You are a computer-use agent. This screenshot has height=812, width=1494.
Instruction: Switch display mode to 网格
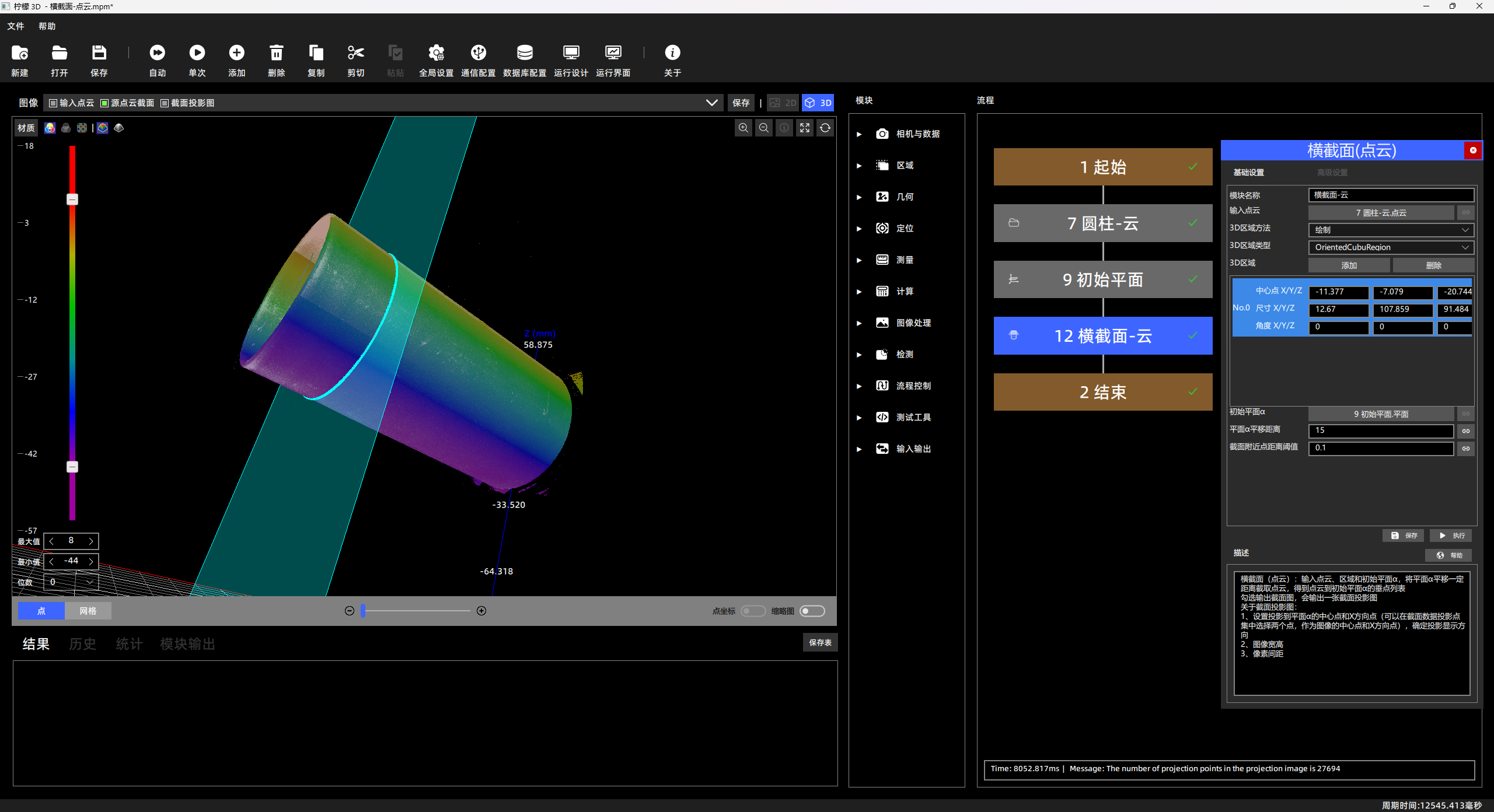88,611
